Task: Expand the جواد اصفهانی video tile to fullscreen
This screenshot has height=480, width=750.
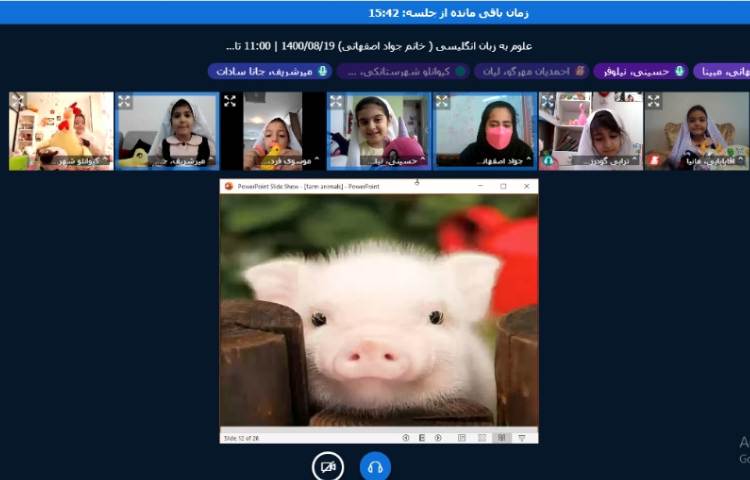Action: coord(442,101)
